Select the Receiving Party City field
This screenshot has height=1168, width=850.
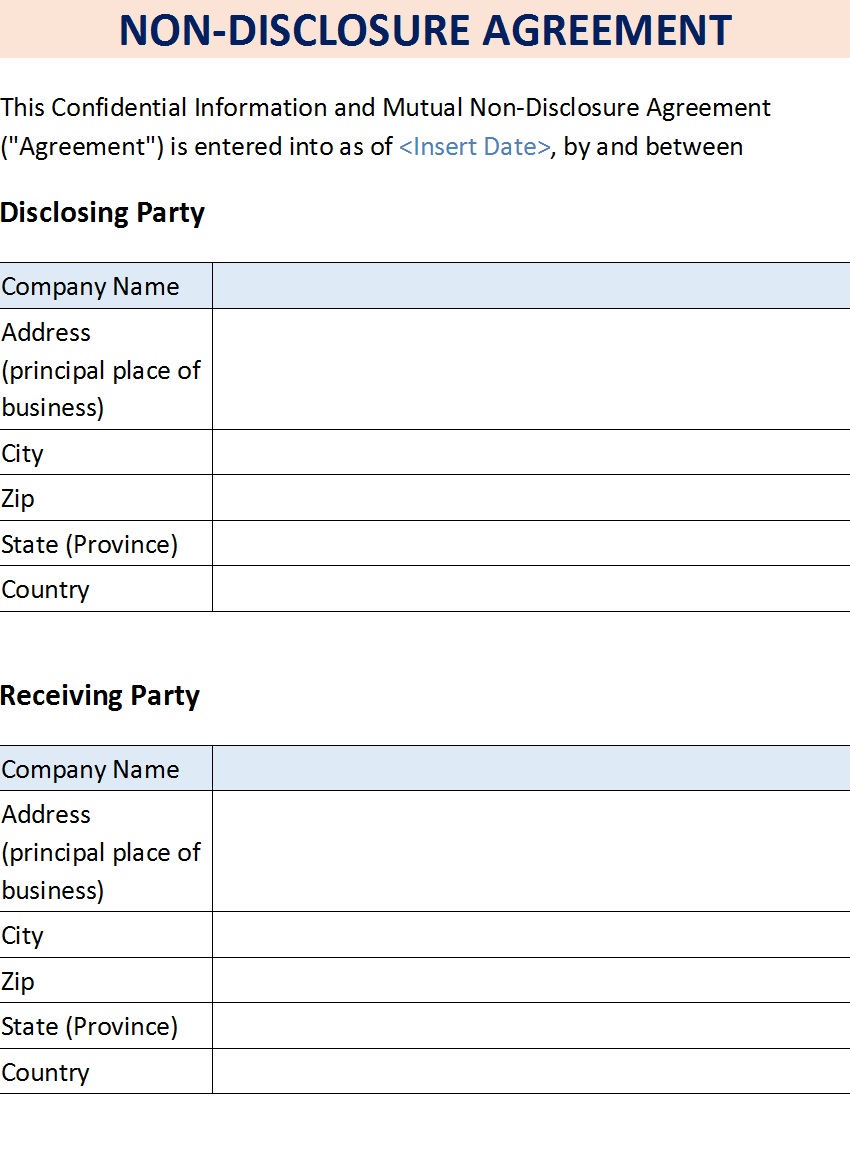(x=531, y=935)
